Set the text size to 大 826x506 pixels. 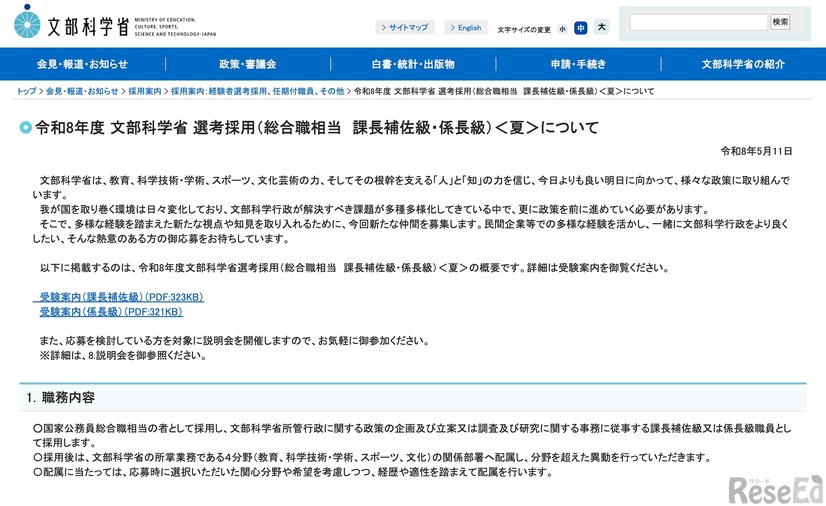602,27
